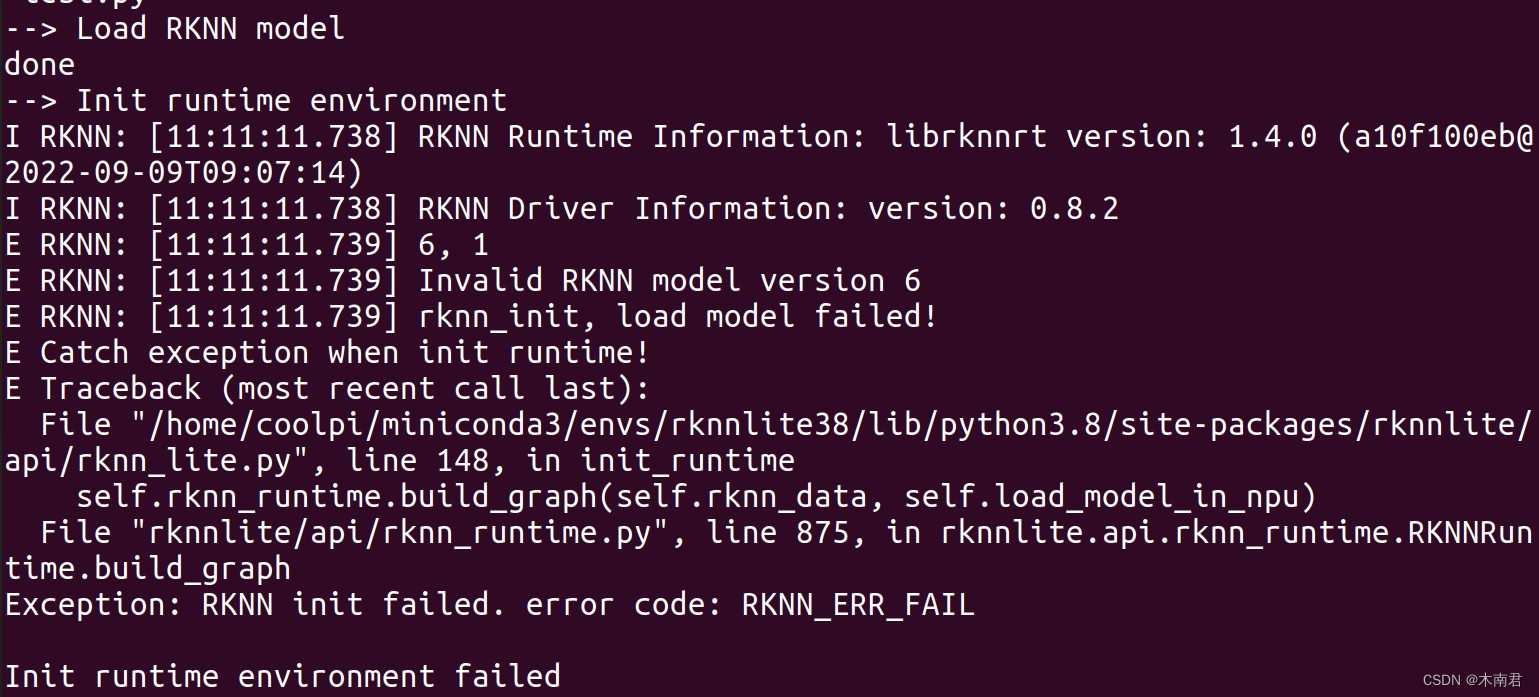Viewport: 1539px width, 697px height.
Task: Click the 'time.build_graph' wrapped line
Action: point(148,568)
